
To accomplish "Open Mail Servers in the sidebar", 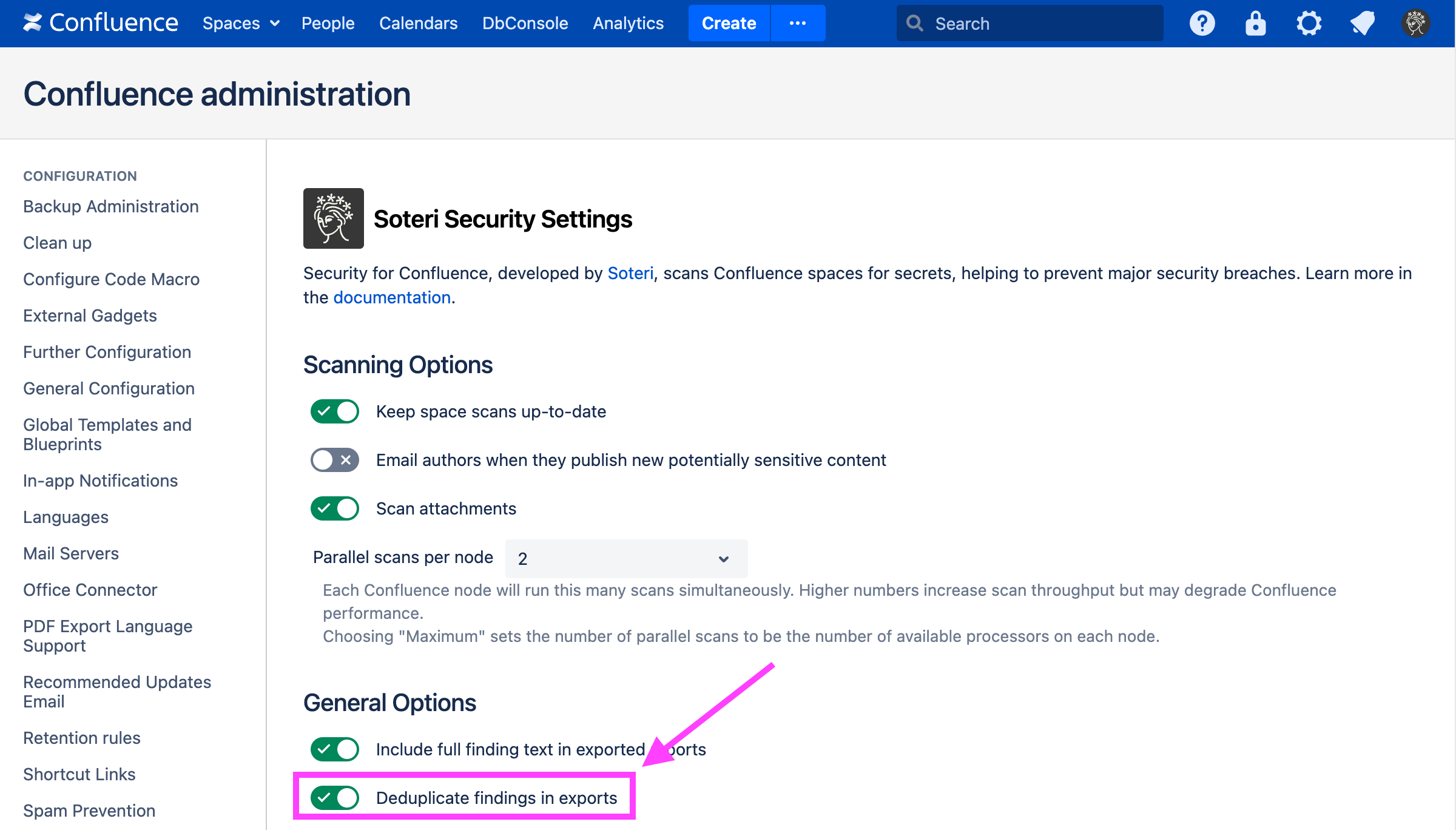I will tap(71, 553).
